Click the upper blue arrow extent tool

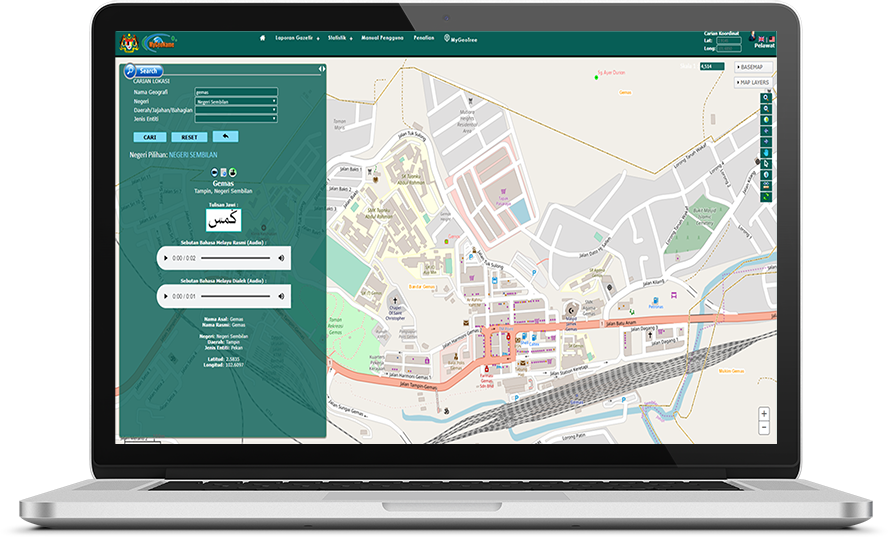(766, 131)
